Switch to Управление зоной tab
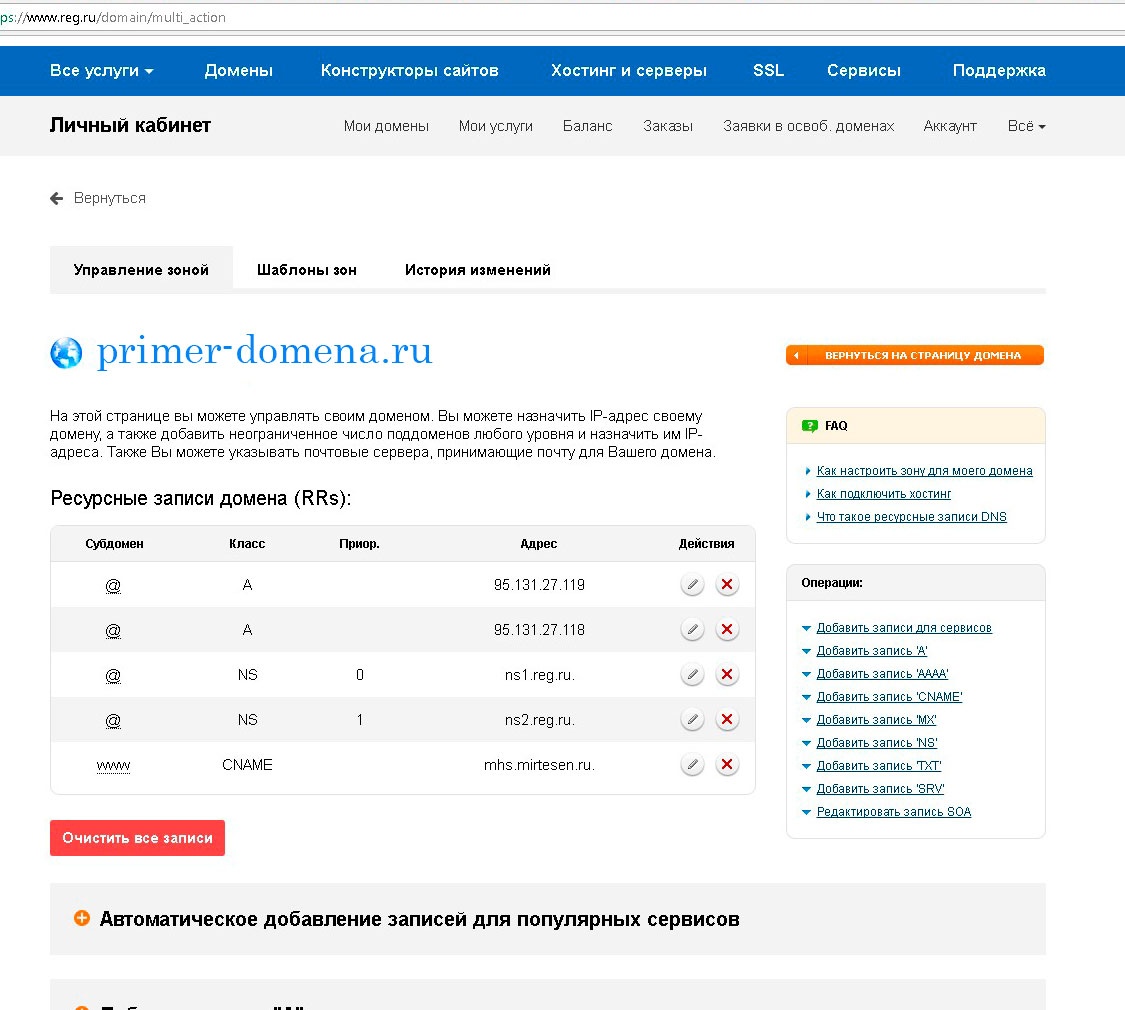The image size is (1125, 1010). click(141, 270)
